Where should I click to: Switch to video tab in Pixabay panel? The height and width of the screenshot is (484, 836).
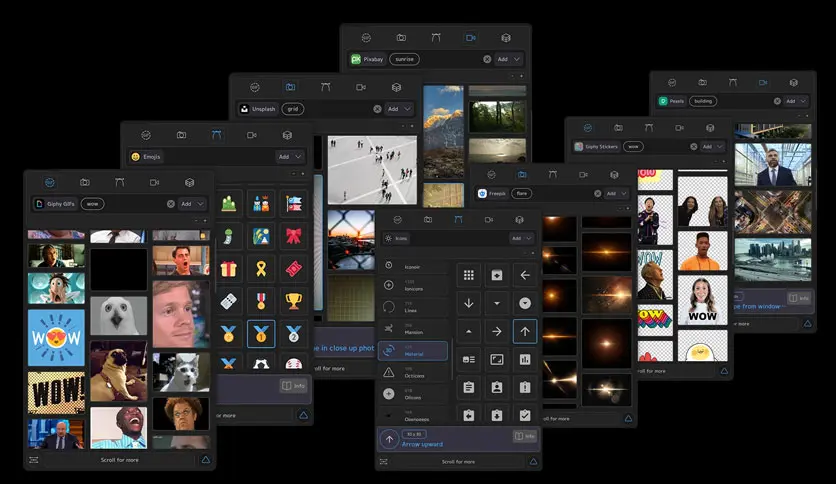(x=471, y=38)
